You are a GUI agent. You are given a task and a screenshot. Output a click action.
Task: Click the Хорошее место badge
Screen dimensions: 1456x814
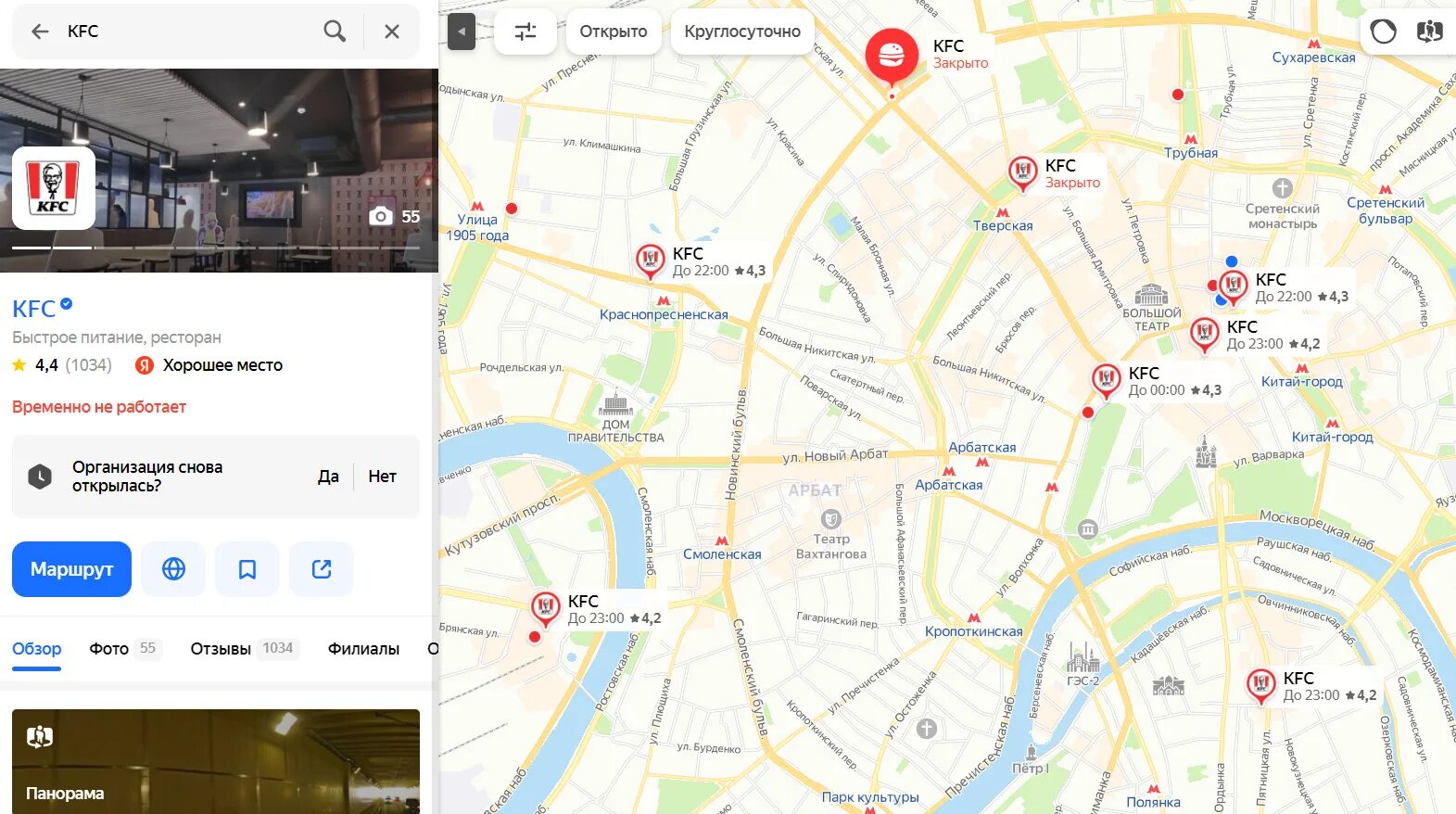(209, 365)
